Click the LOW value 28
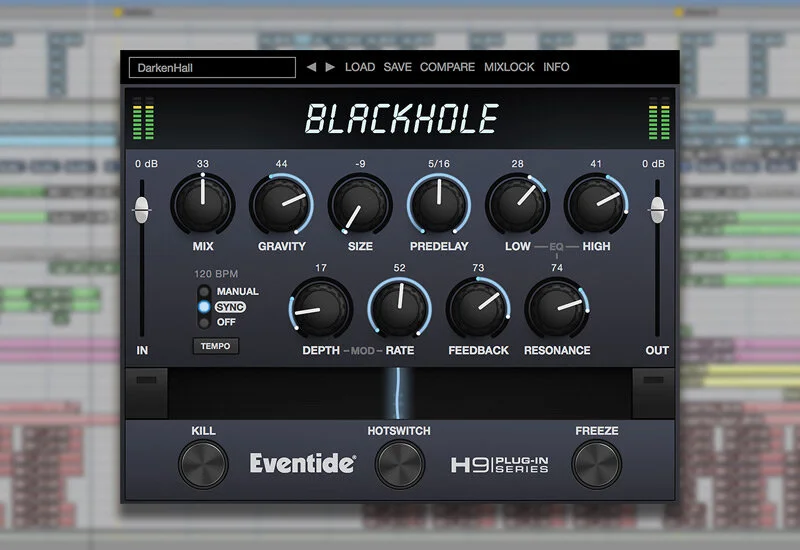Viewport: 800px width, 550px height. pyautogui.click(x=517, y=164)
